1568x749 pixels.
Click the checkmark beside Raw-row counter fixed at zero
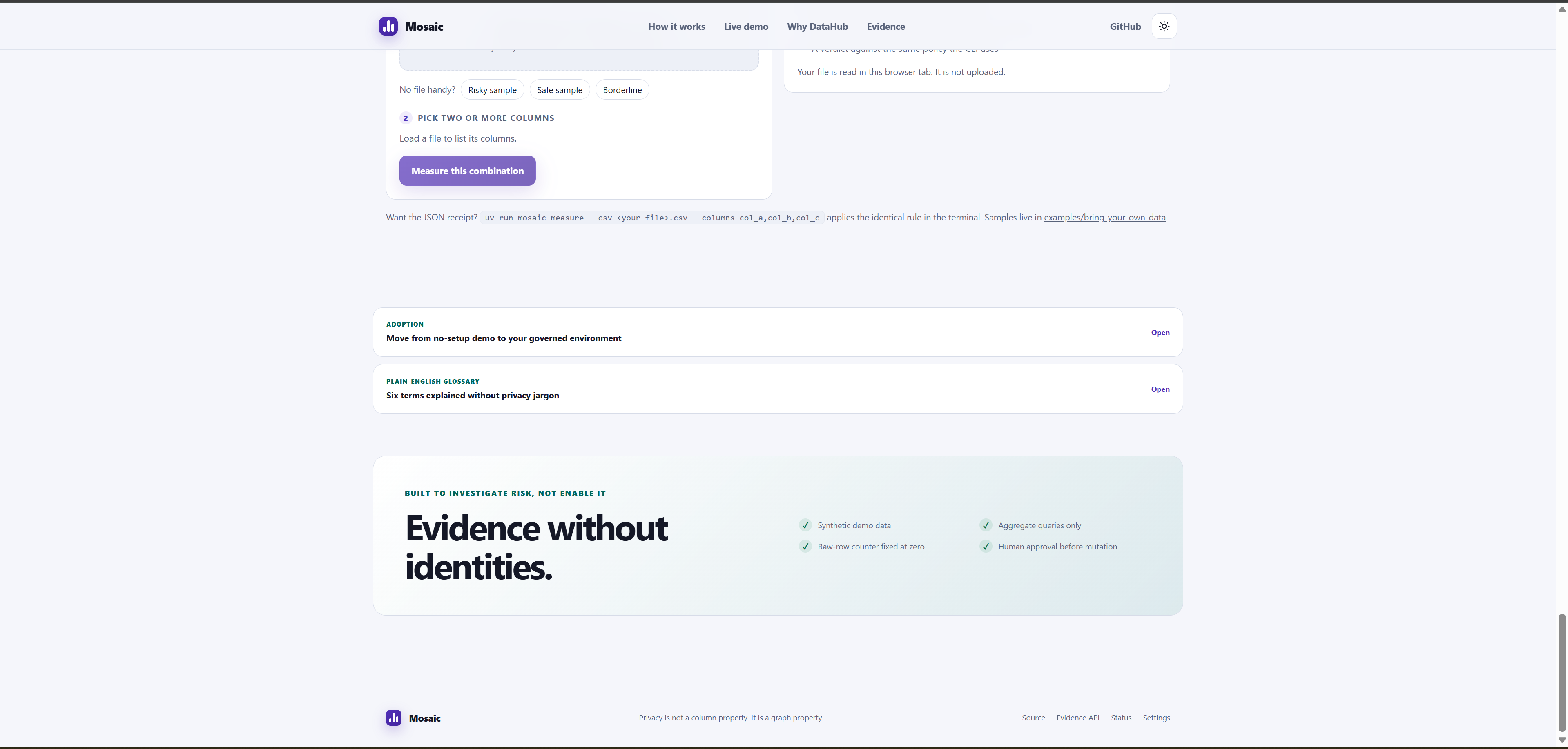coord(805,547)
